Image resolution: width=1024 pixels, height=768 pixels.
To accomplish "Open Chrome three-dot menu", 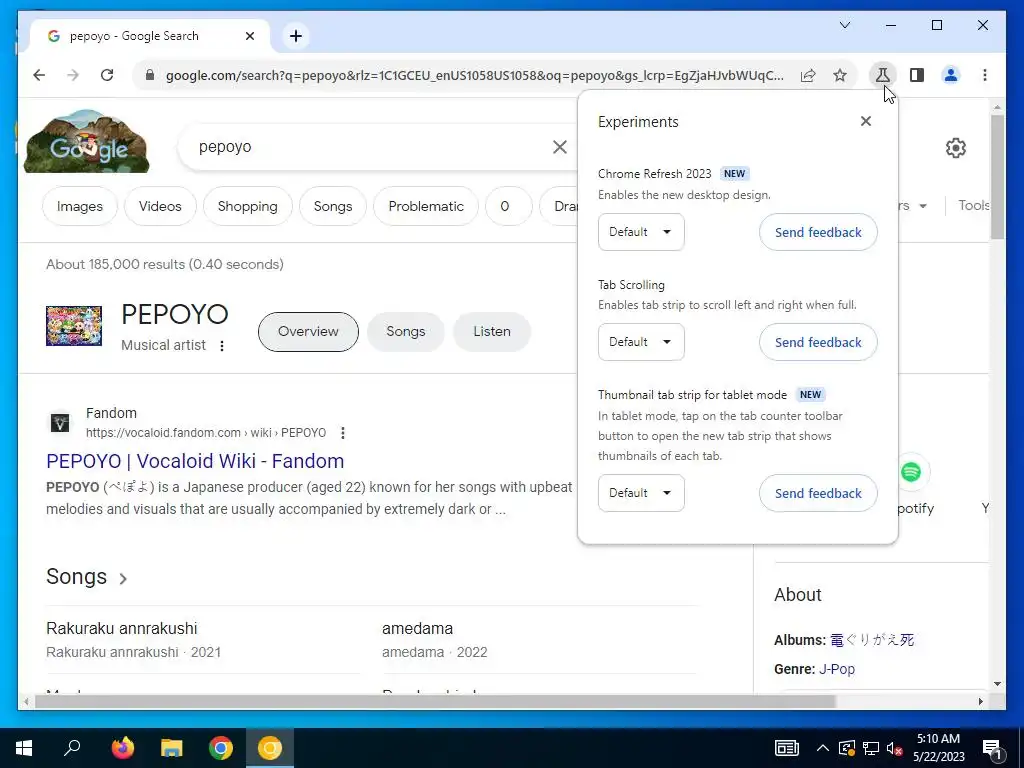I will (985, 75).
